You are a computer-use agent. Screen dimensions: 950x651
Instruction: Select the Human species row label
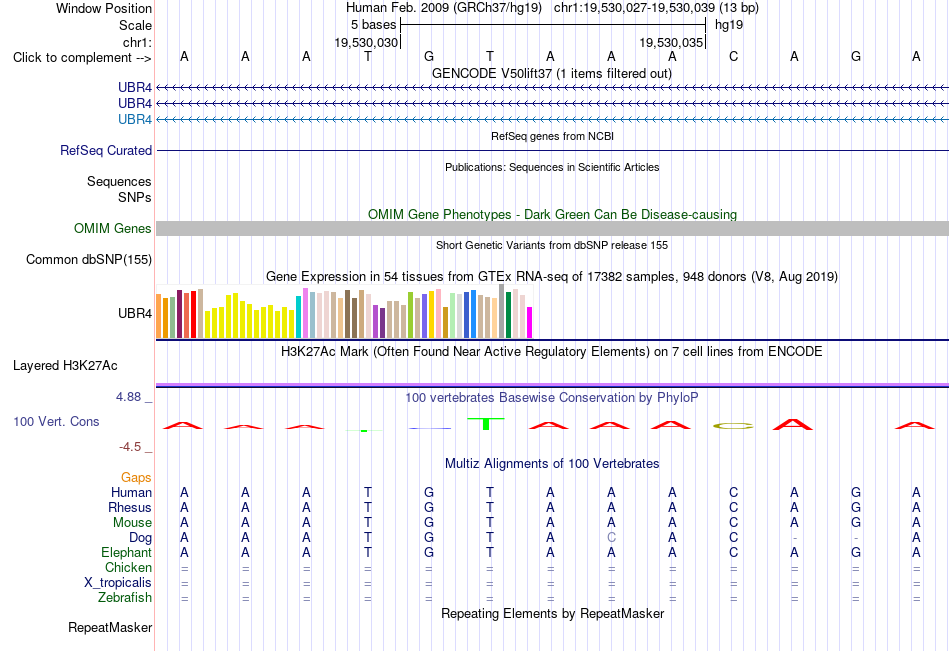[x=131, y=492]
